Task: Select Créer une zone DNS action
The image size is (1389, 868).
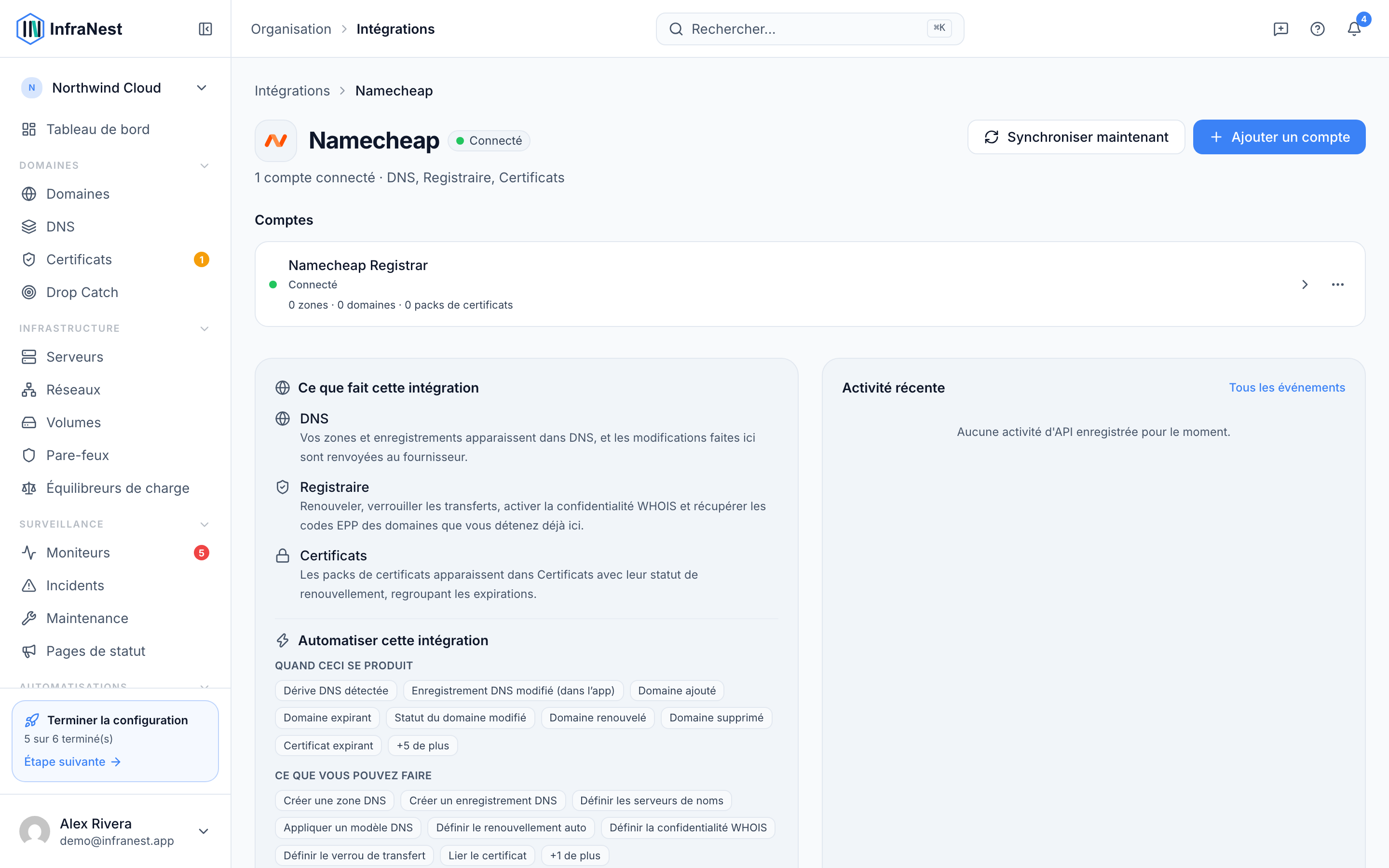Action: click(x=335, y=800)
